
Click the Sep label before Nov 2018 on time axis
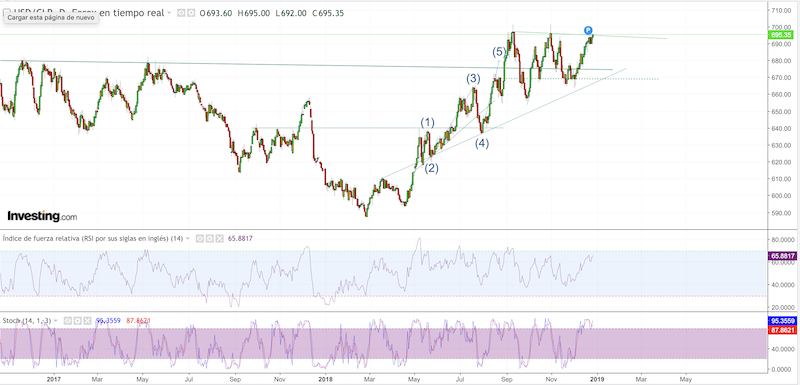pyautogui.click(x=506, y=379)
